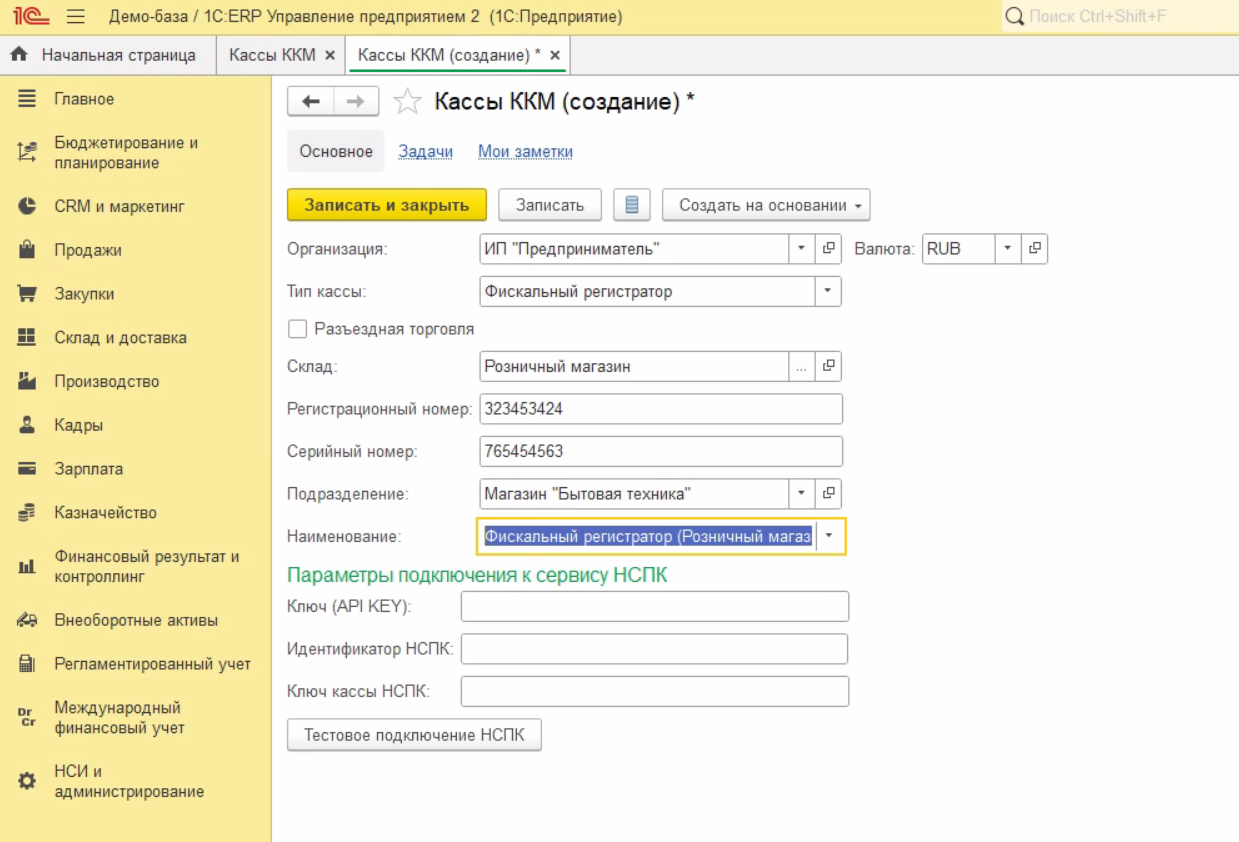
Task: Switch to Начальная страница tab
Action: 108,55
